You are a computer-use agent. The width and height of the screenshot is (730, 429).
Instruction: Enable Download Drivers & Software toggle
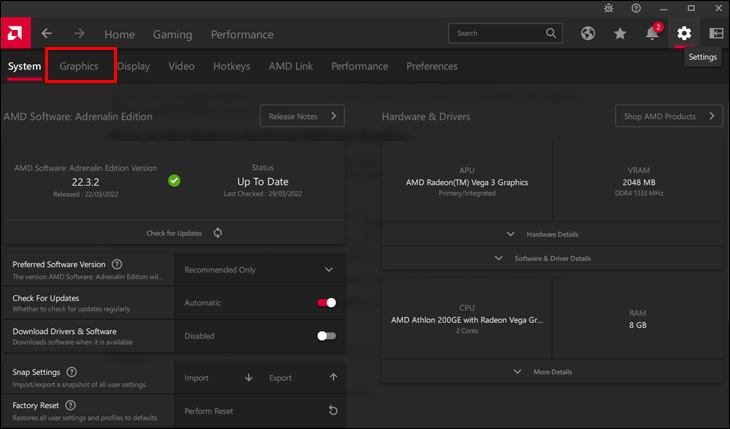[326, 336]
